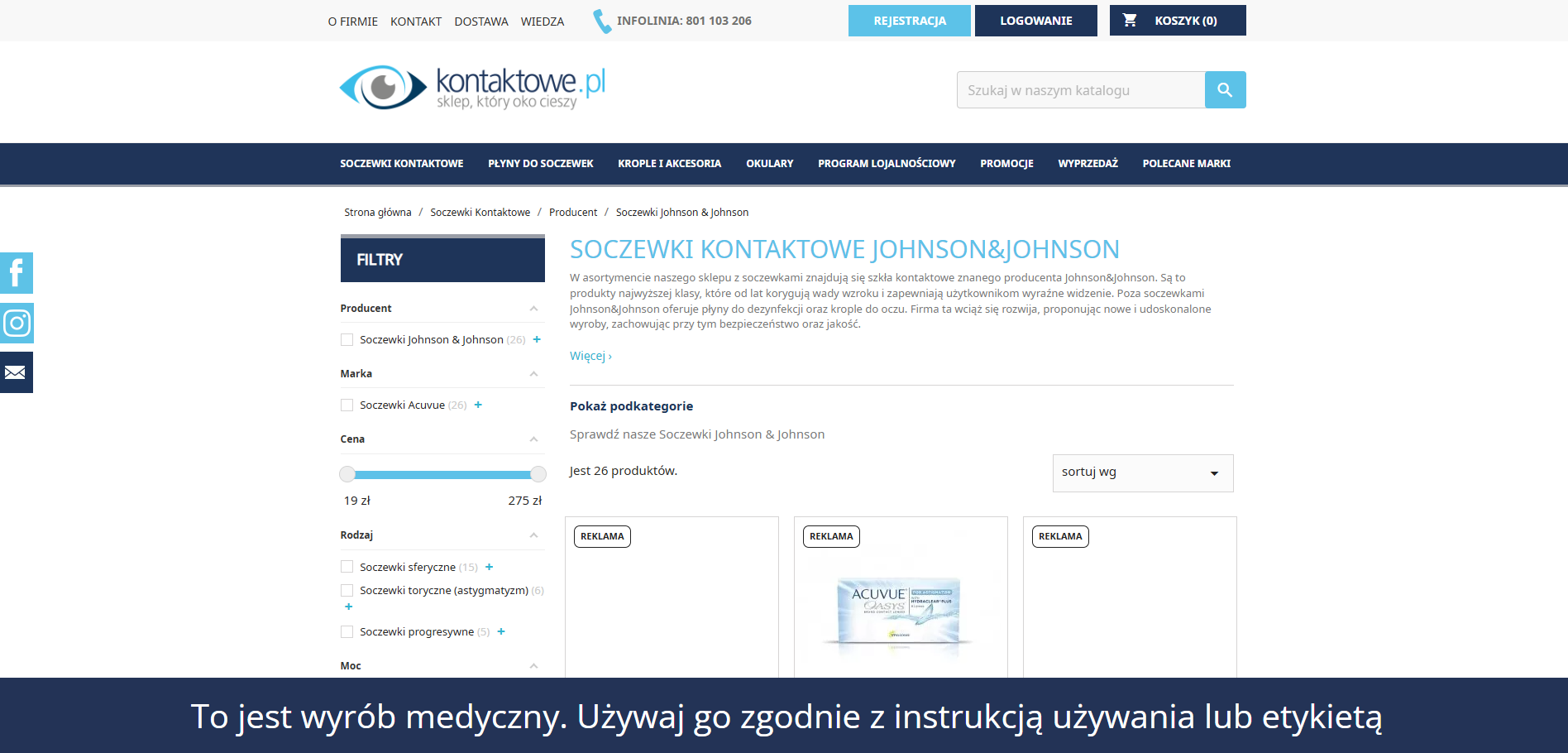Click the infolinia phone icon
Image resolution: width=1568 pixels, height=753 pixels.
tap(601, 20)
